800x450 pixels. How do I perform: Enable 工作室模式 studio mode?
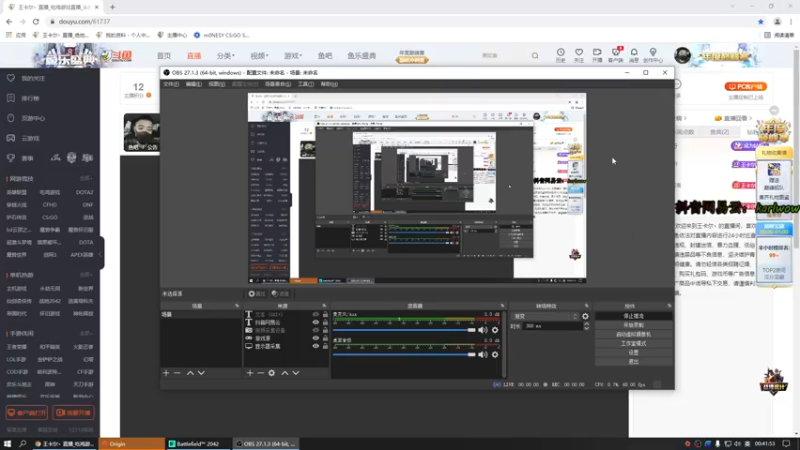tap(633, 343)
